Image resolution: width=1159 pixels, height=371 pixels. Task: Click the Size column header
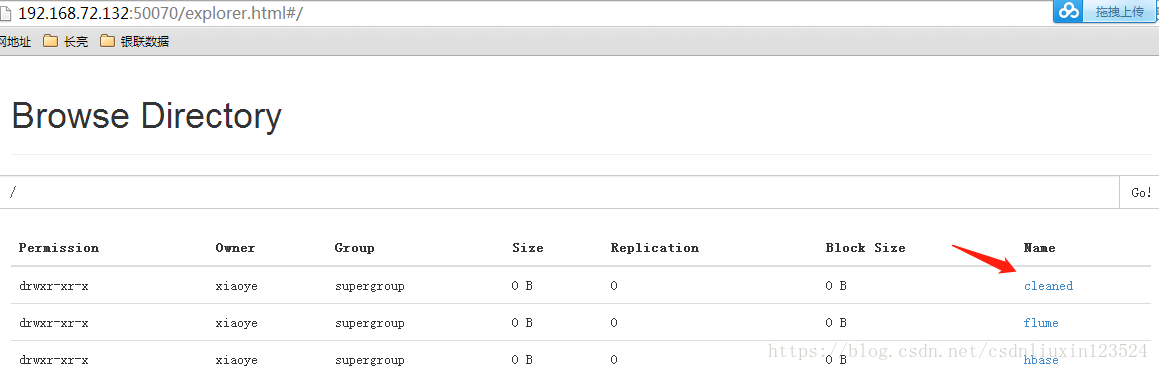click(528, 248)
